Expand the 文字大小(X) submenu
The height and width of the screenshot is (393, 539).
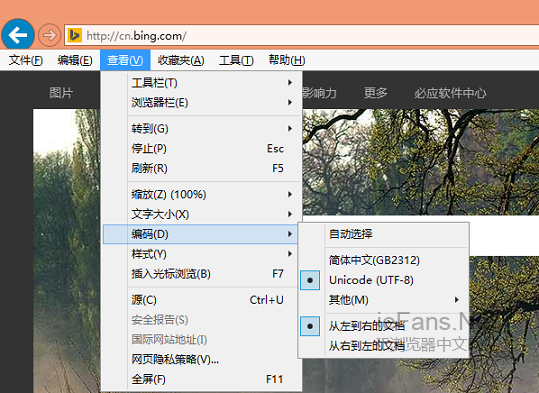point(201,214)
